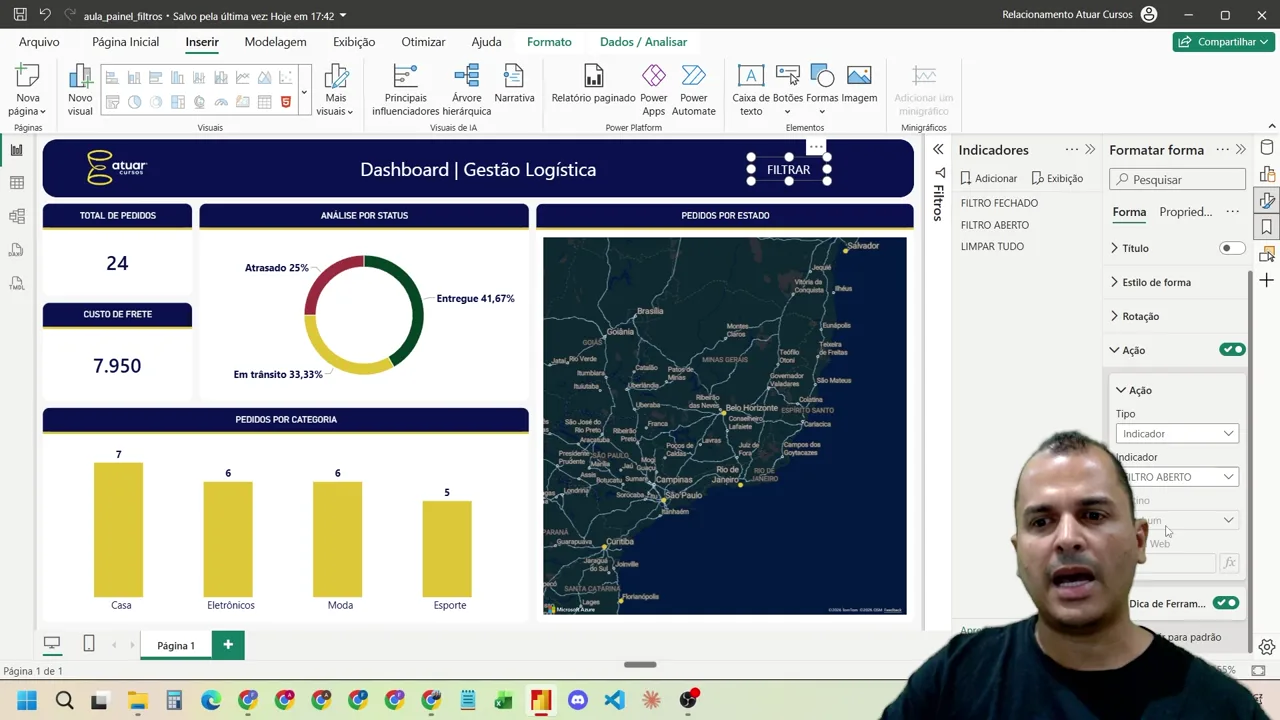Screen dimensions: 1280x720
Task: Switch to the Propriedades tab in the format pane
Action: (1185, 212)
